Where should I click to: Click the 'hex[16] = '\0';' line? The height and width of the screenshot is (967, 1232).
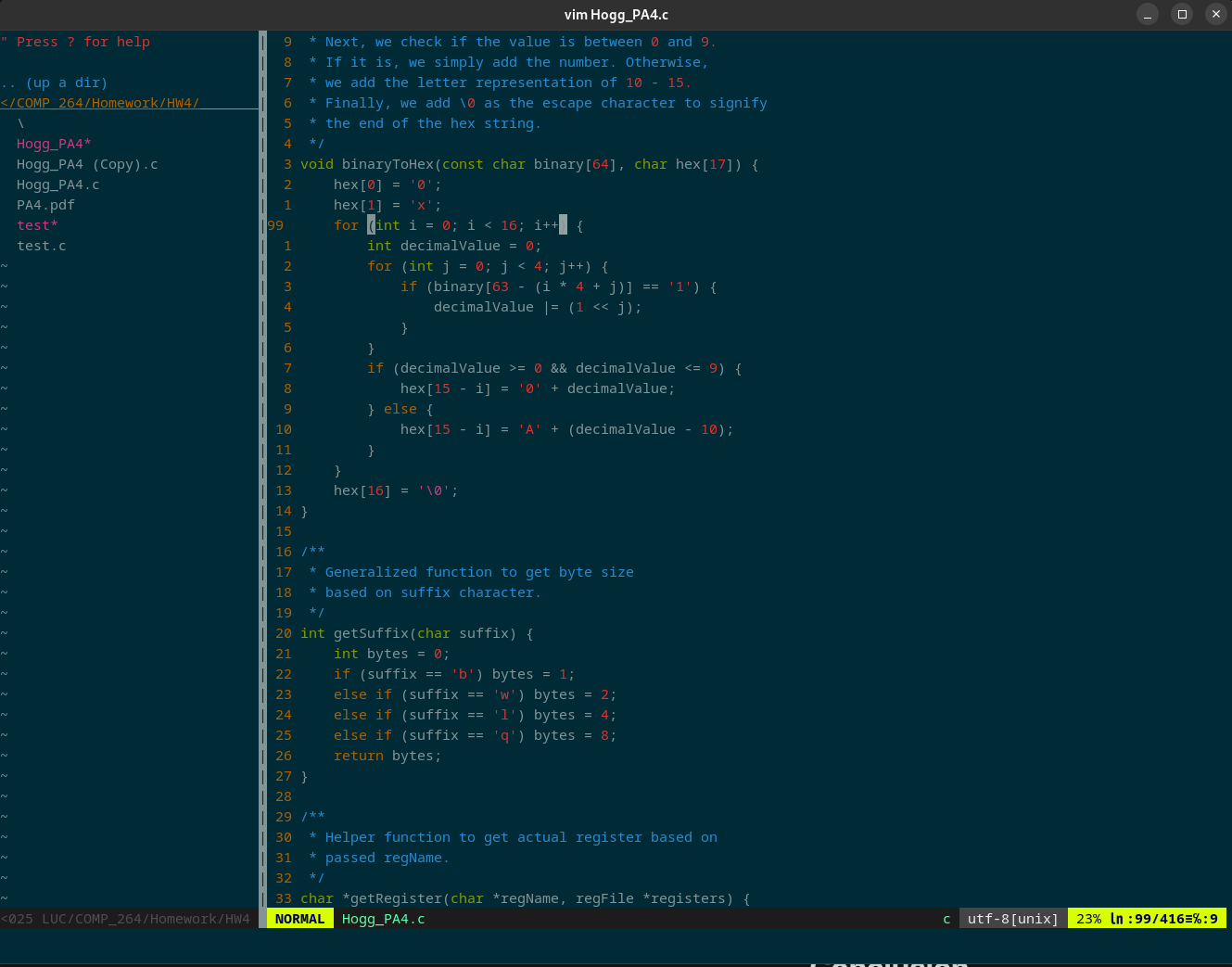point(396,490)
